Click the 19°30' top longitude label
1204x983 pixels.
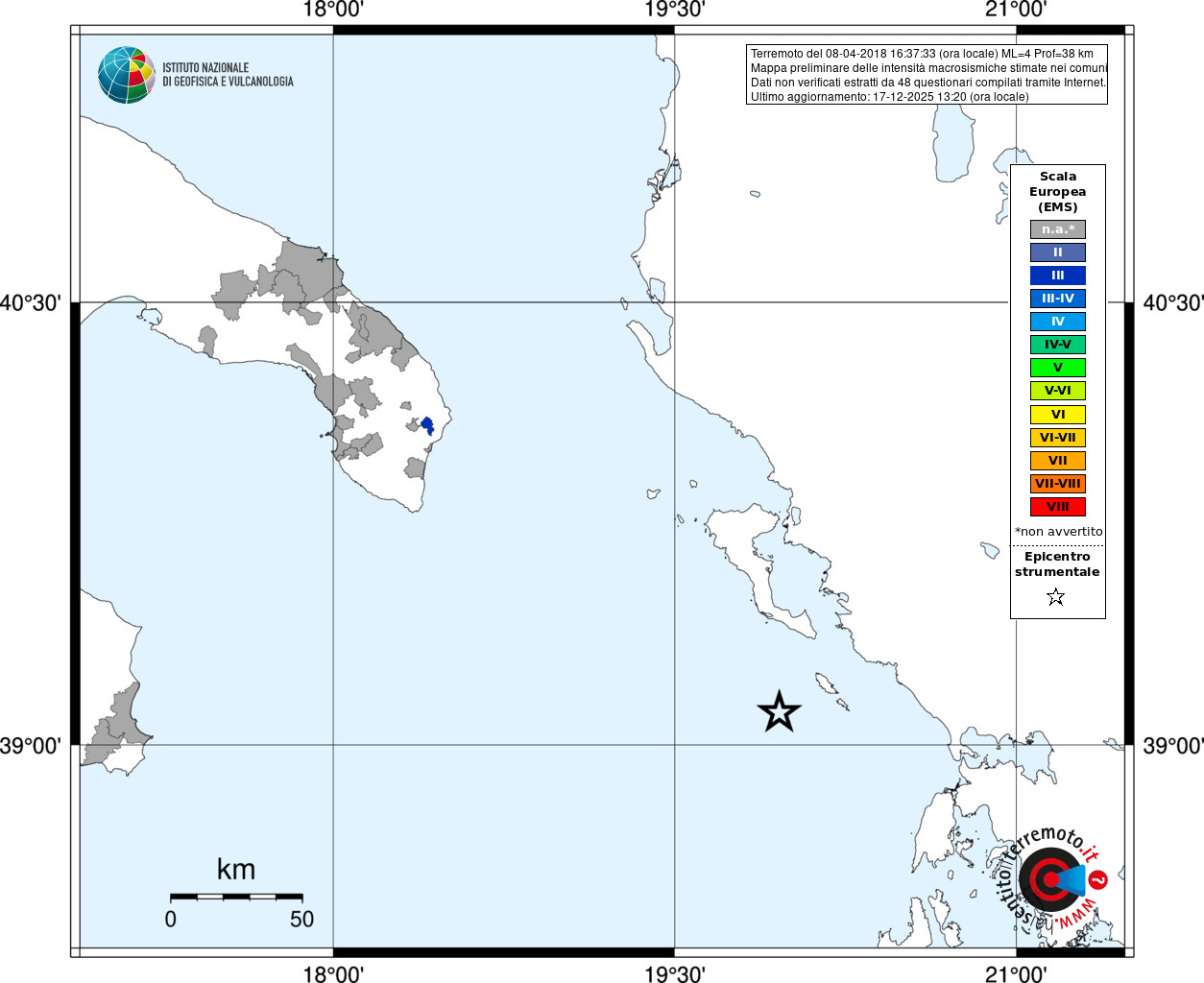674,10
